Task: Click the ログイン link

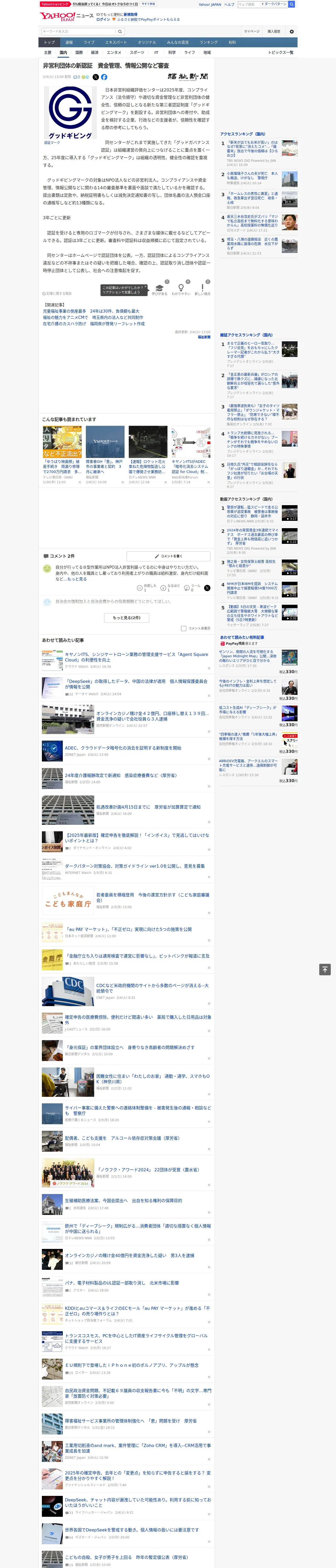Action: point(103,20)
